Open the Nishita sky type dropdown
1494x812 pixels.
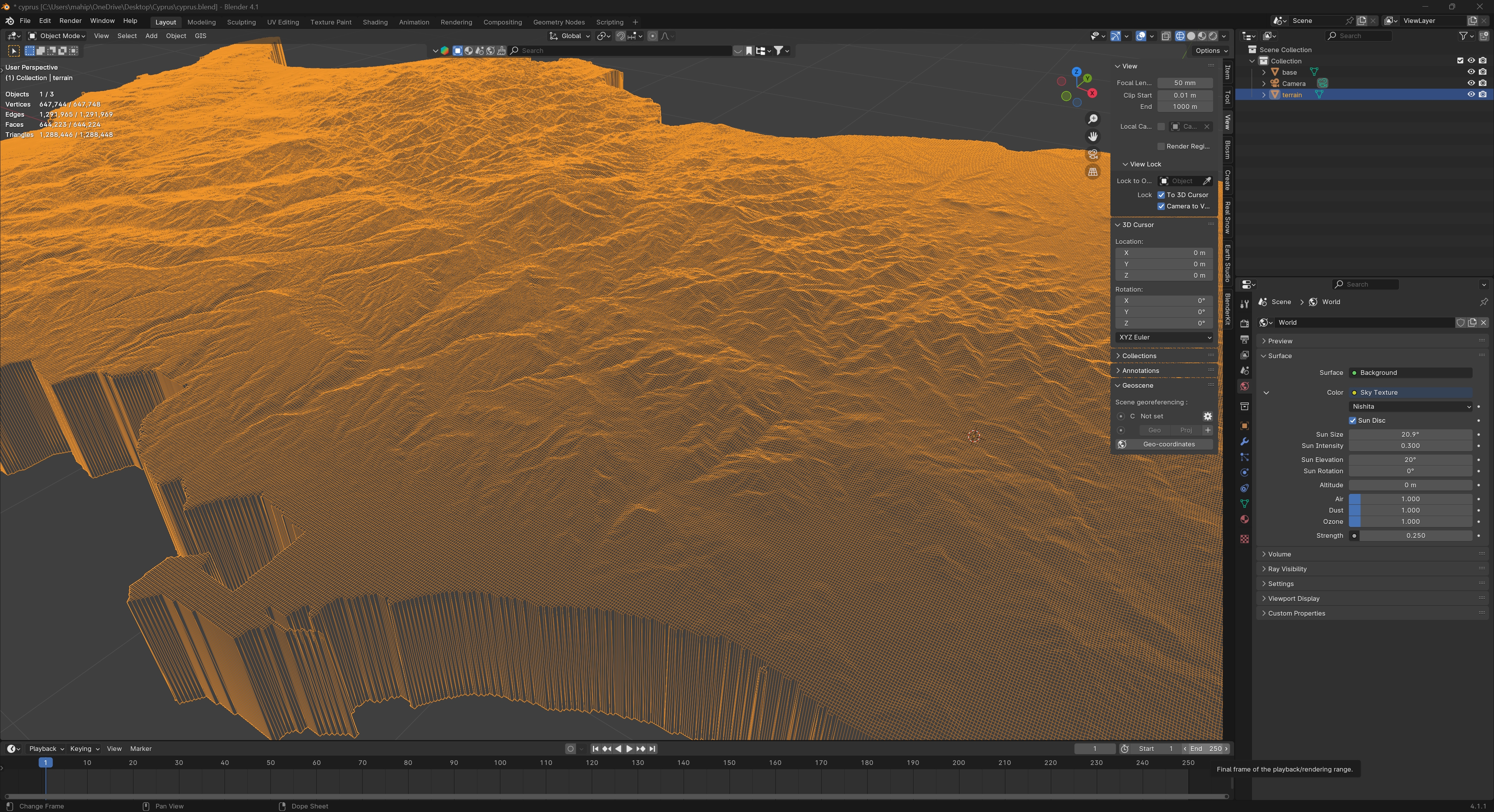pos(1410,407)
